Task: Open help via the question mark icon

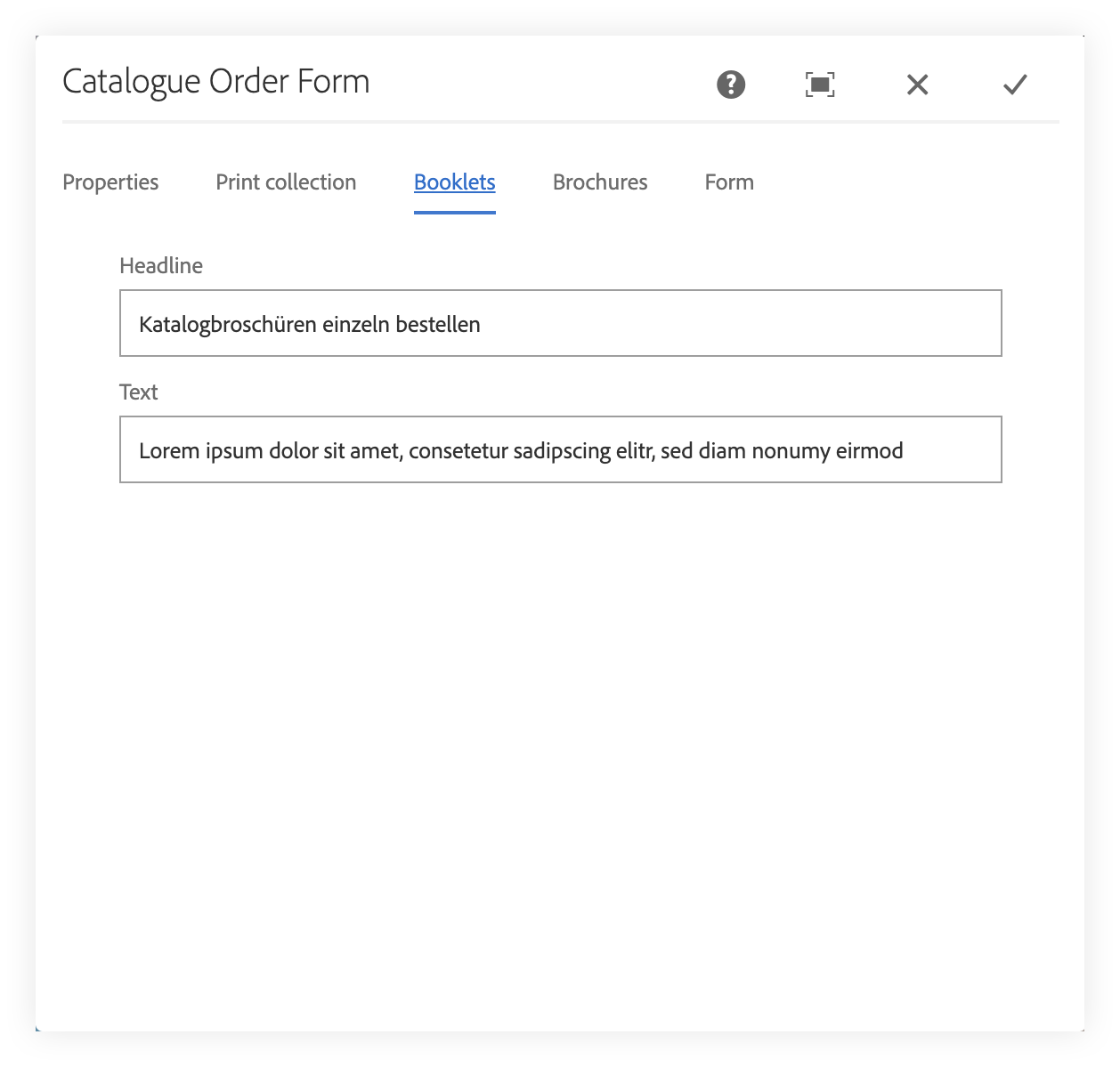Action: coord(729,85)
